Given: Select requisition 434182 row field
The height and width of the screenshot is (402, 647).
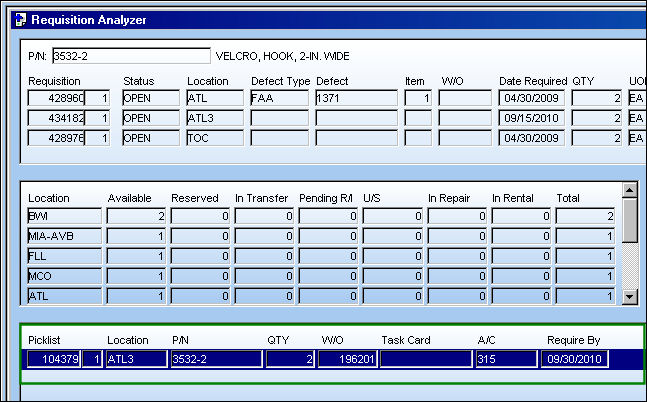Looking at the screenshot, I should [x=56, y=118].
